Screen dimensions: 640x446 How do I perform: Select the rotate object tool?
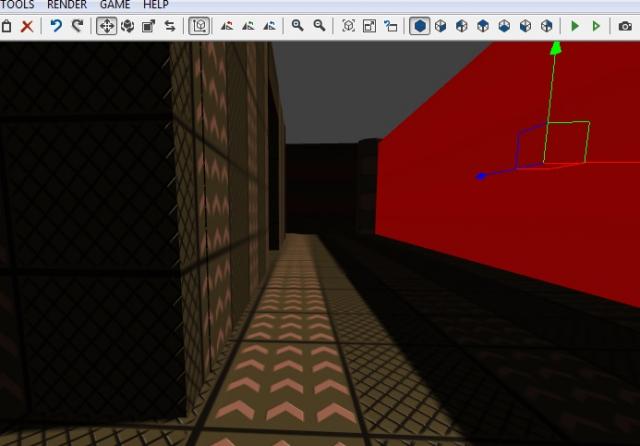[x=127, y=26]
